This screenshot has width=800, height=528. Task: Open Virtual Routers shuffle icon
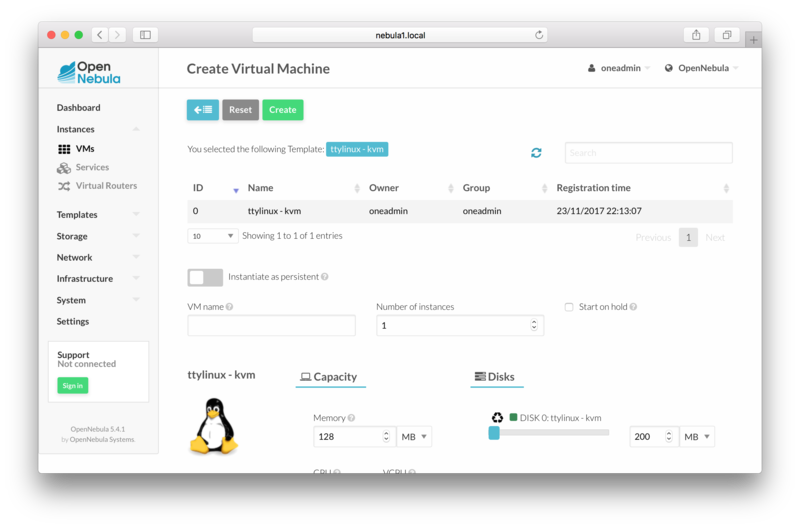[64, 186]
